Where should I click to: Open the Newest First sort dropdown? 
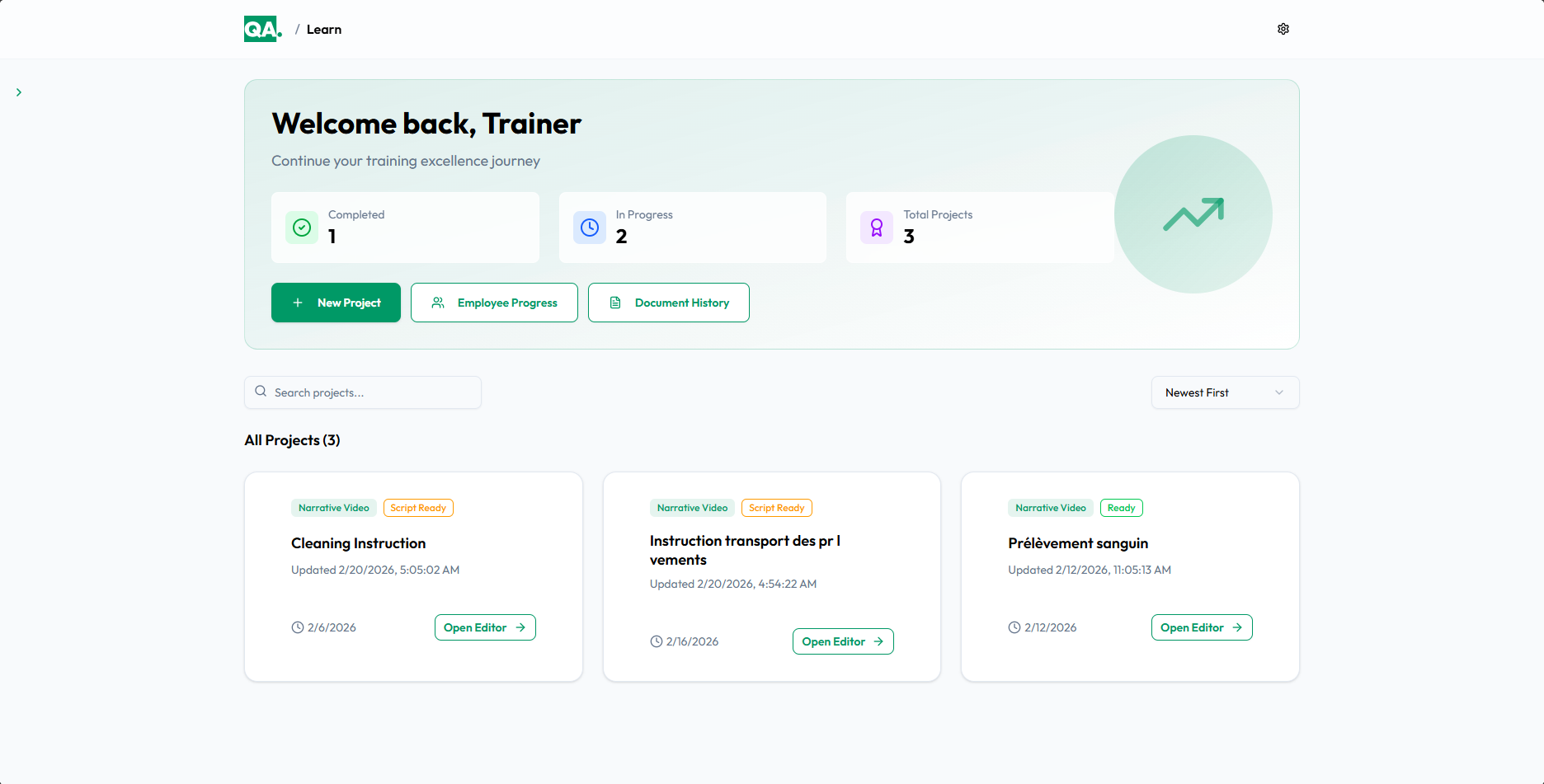[1224, 392]
